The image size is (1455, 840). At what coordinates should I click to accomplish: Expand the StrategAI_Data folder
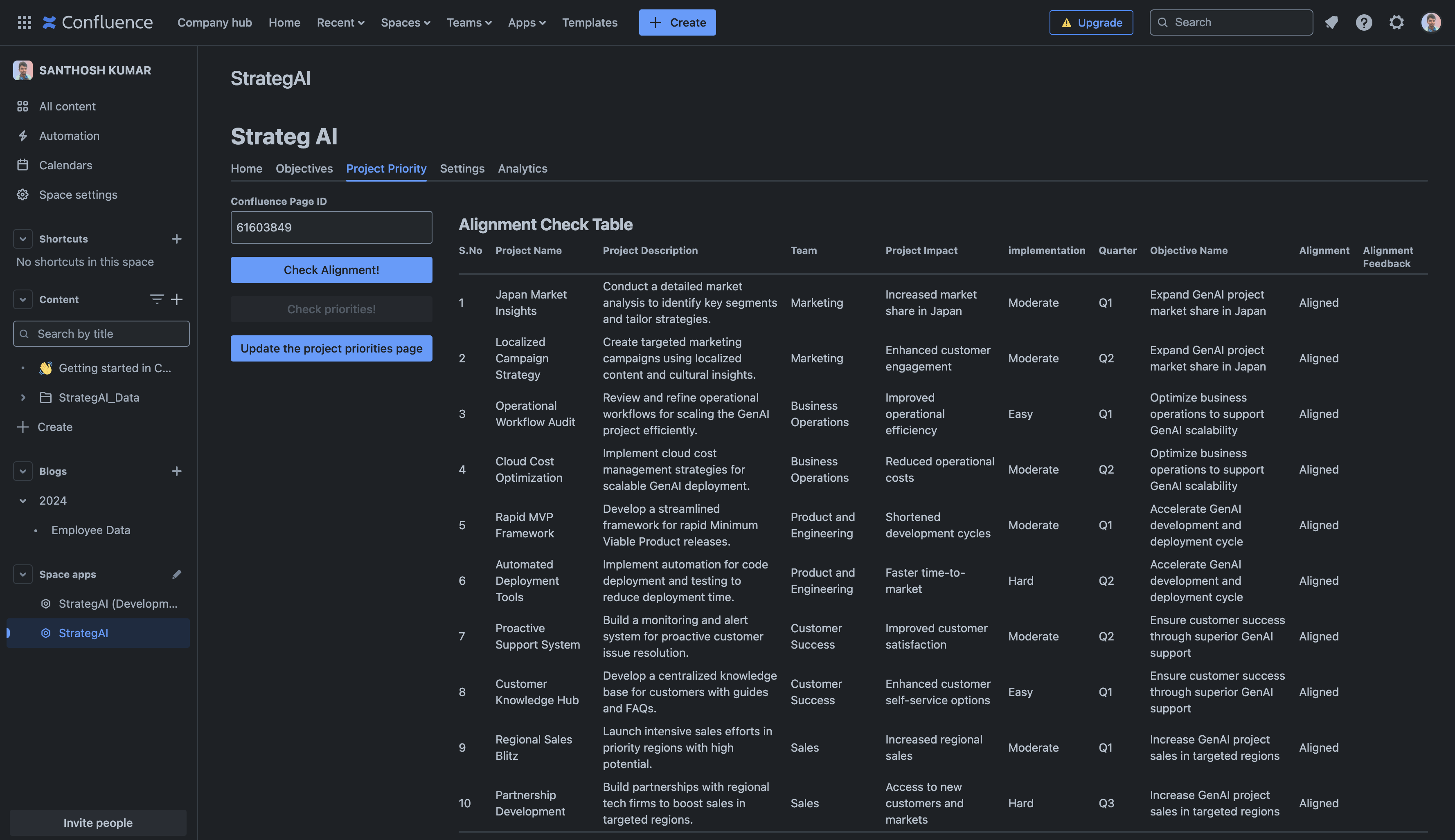pos(23,398)
